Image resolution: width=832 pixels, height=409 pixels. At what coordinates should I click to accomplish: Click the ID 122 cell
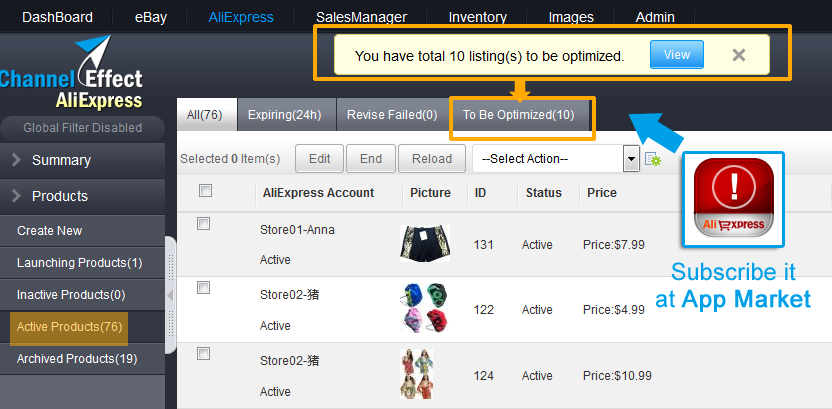[x=483, y=310]
